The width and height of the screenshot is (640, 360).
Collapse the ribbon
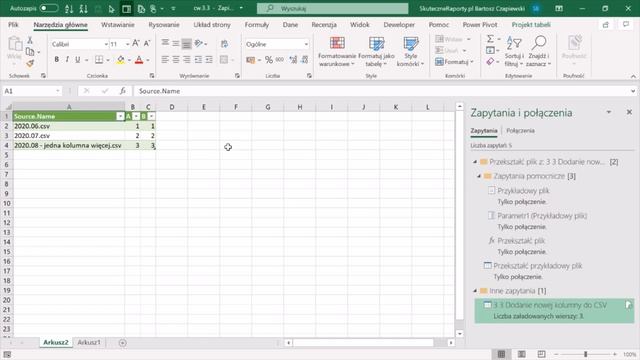(x=633, y=76)
